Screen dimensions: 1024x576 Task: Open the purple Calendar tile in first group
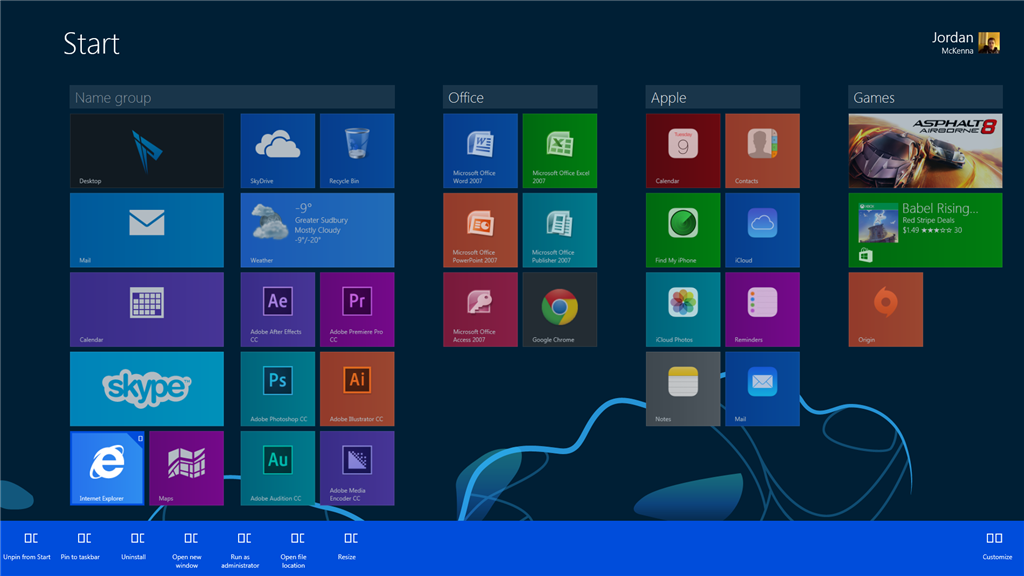click(147, 310)
